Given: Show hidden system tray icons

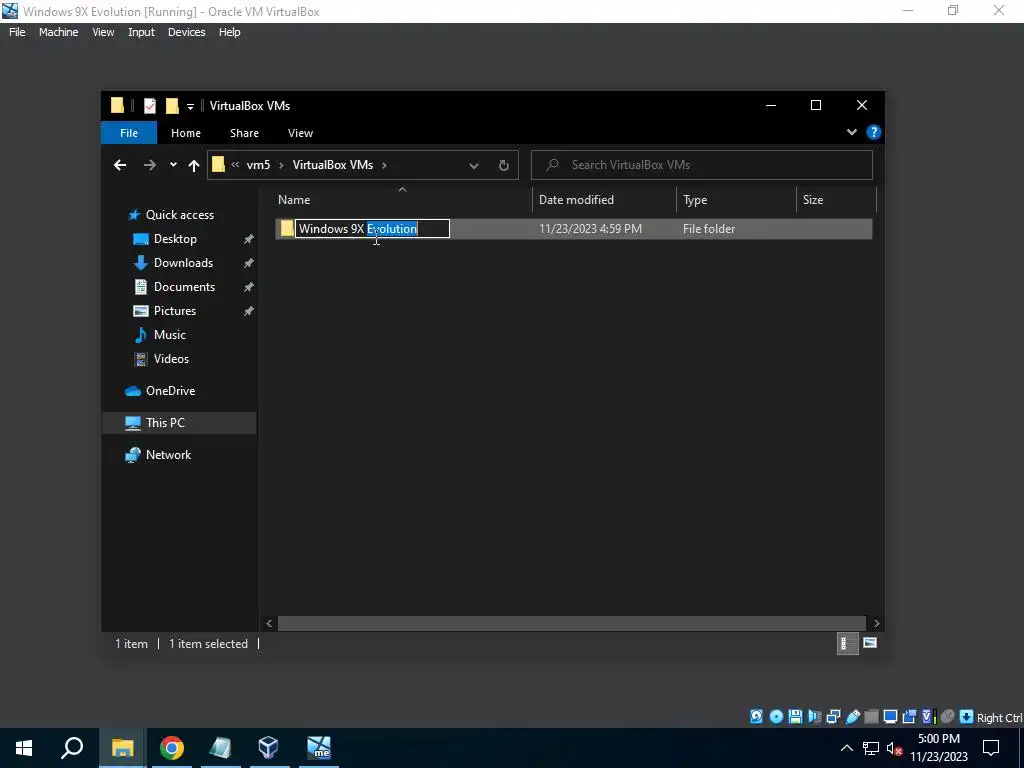Looking at the screenshot, I should (x=846, y=748).
